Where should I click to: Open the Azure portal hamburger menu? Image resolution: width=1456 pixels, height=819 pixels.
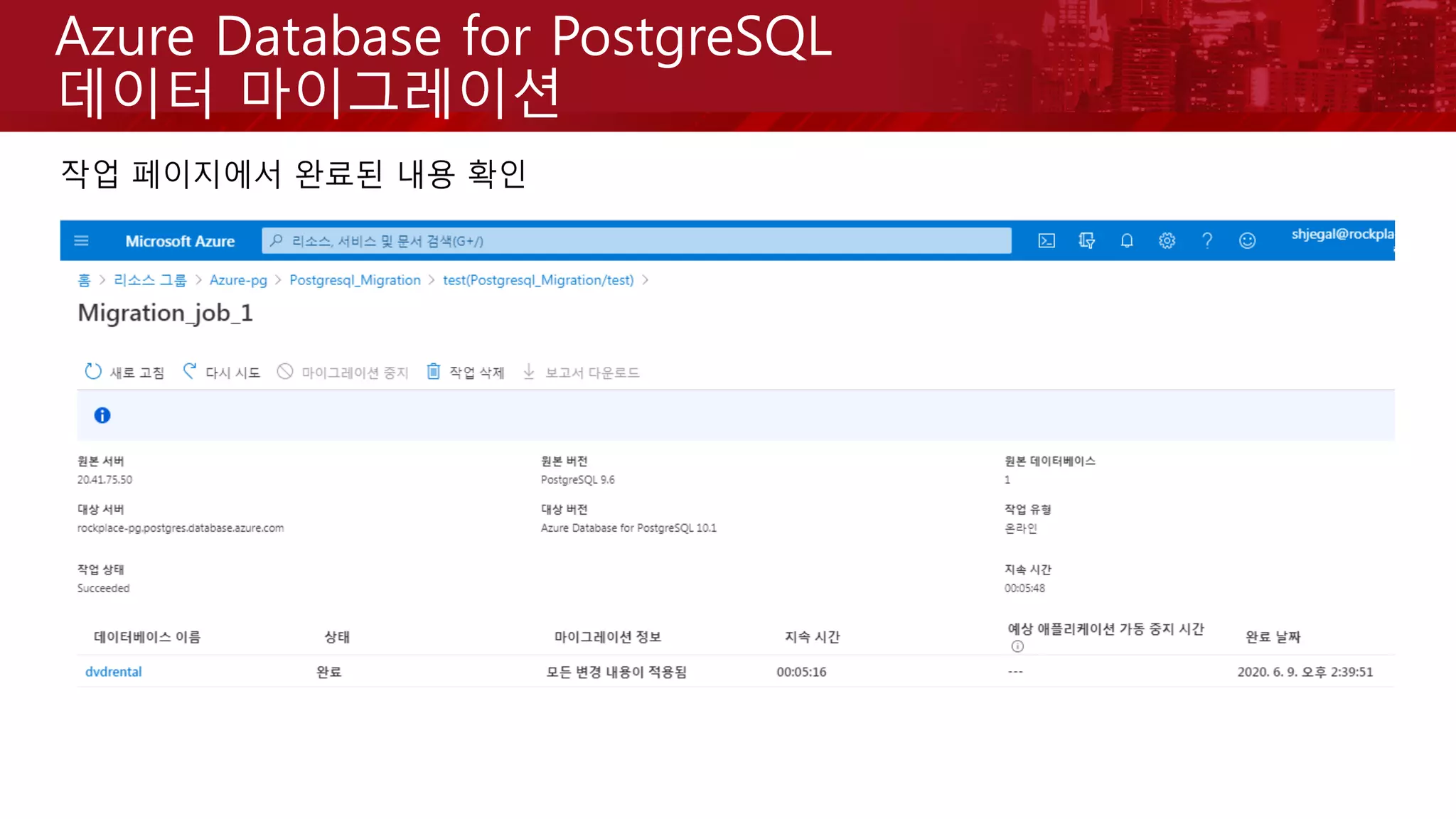tap(81, 241)
